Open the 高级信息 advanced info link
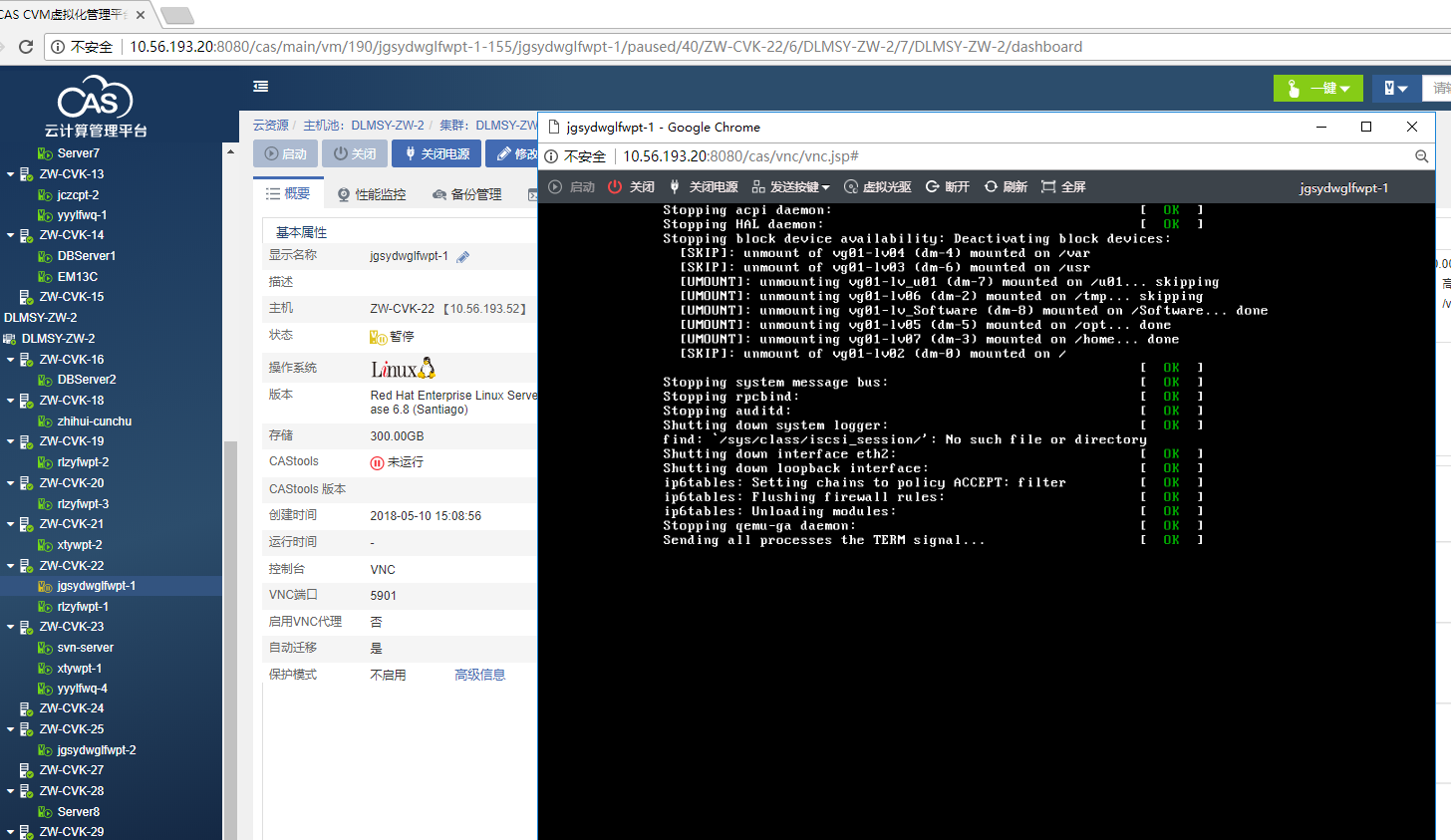The image size is (1451, 840). click(x=480, y=675)
